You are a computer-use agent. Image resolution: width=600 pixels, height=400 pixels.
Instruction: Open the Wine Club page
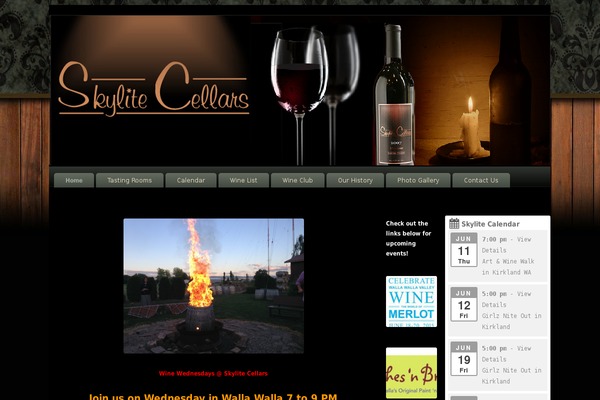297,180
